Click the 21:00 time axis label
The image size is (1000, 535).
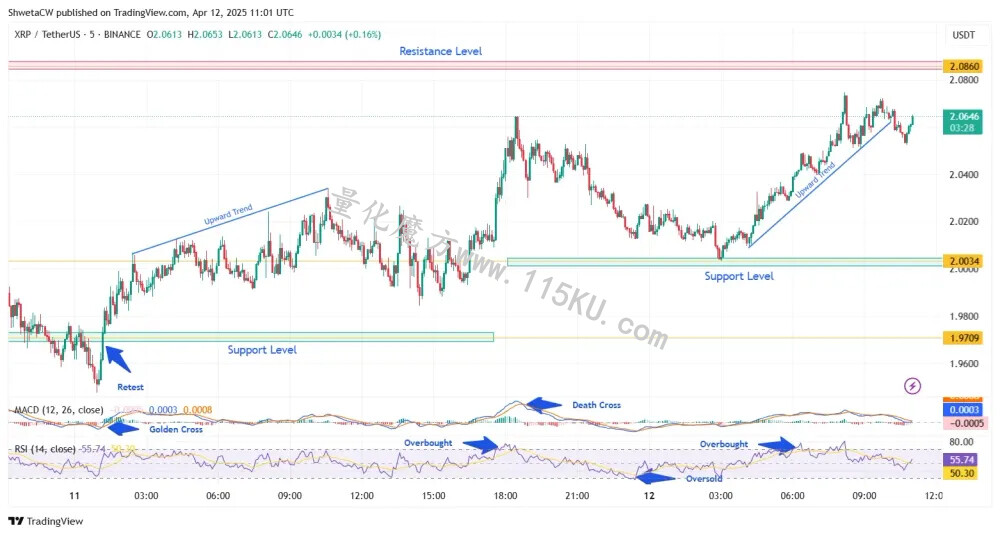tap(577, 496)
